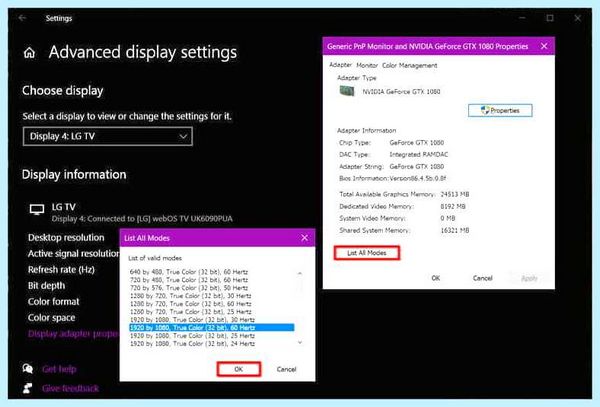The image size is (600, 407).
Task: Click mode list scroll down arrow
Action: [x=300, y=342]
